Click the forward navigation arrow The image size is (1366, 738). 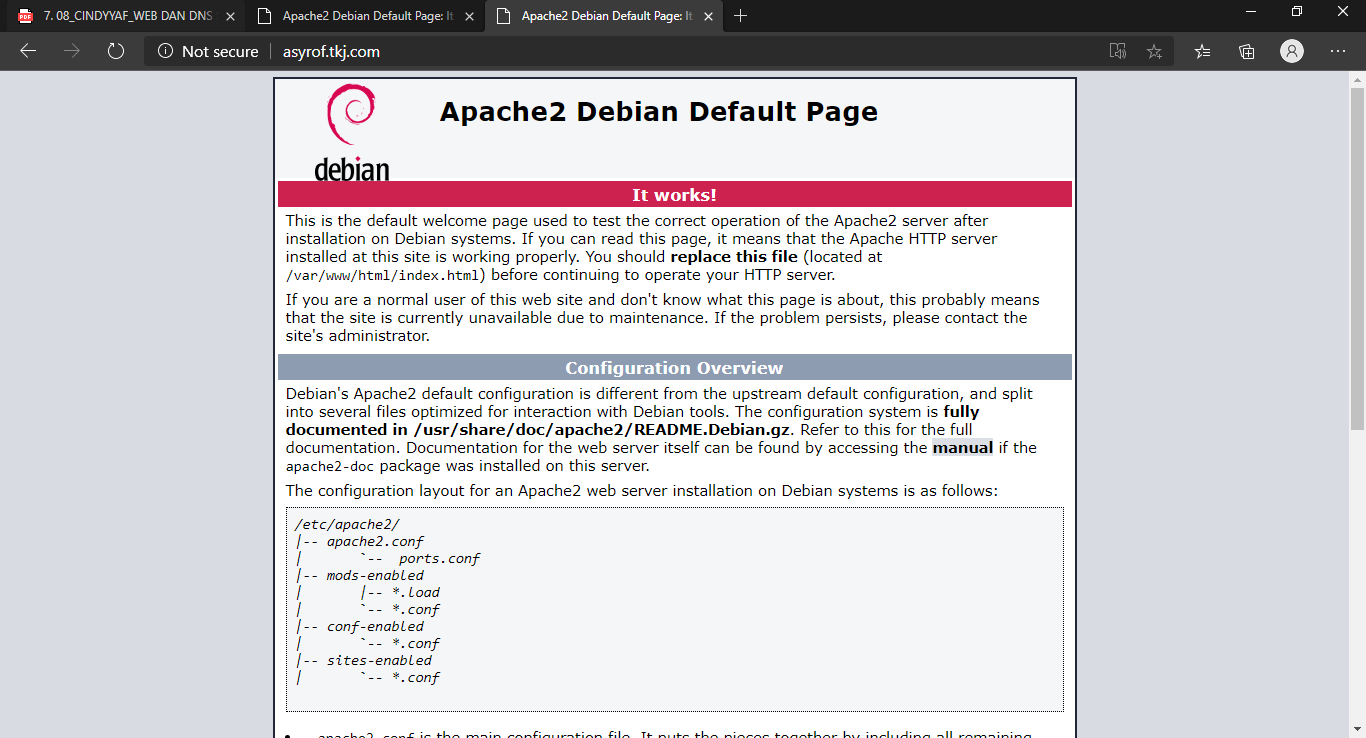(x=72, y=51)
